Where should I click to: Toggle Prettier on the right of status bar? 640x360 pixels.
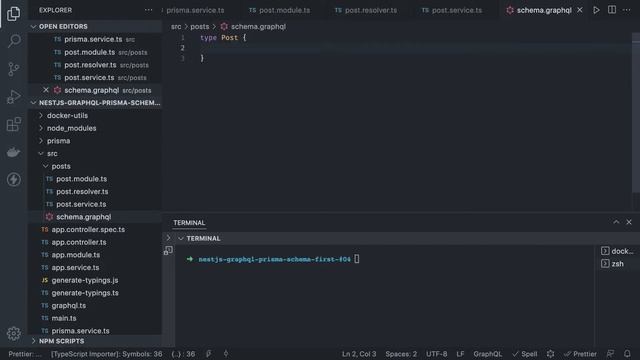point(580,354)
